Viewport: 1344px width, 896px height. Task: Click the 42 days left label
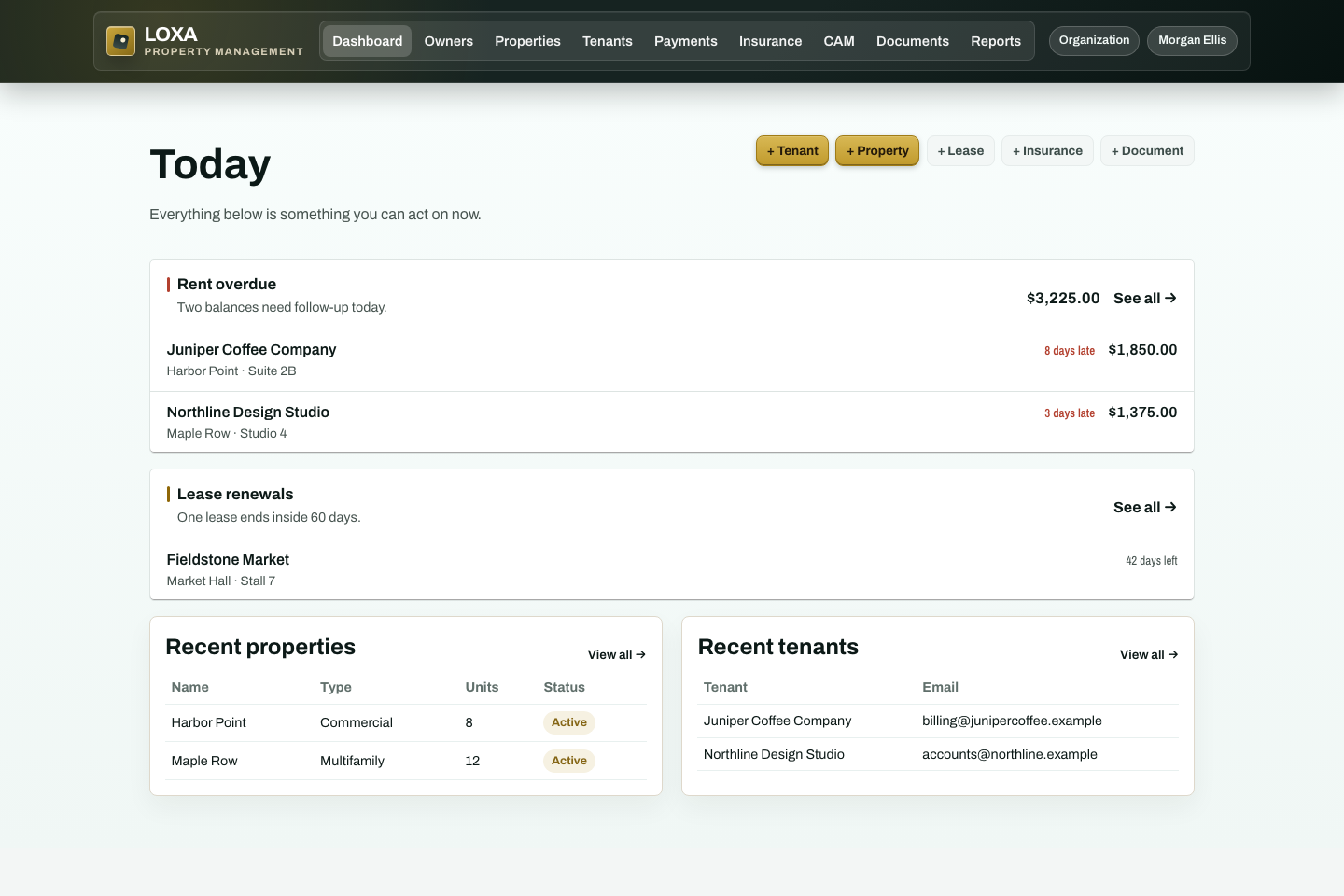pos(1152,561)
